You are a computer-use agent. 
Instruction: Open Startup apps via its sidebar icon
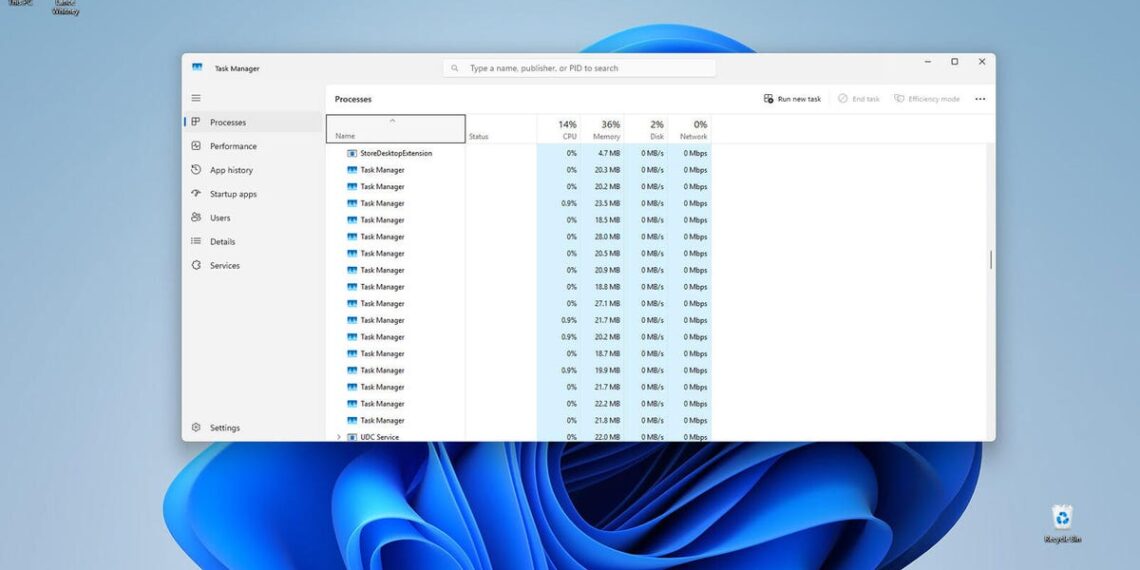tap(196, 193)
